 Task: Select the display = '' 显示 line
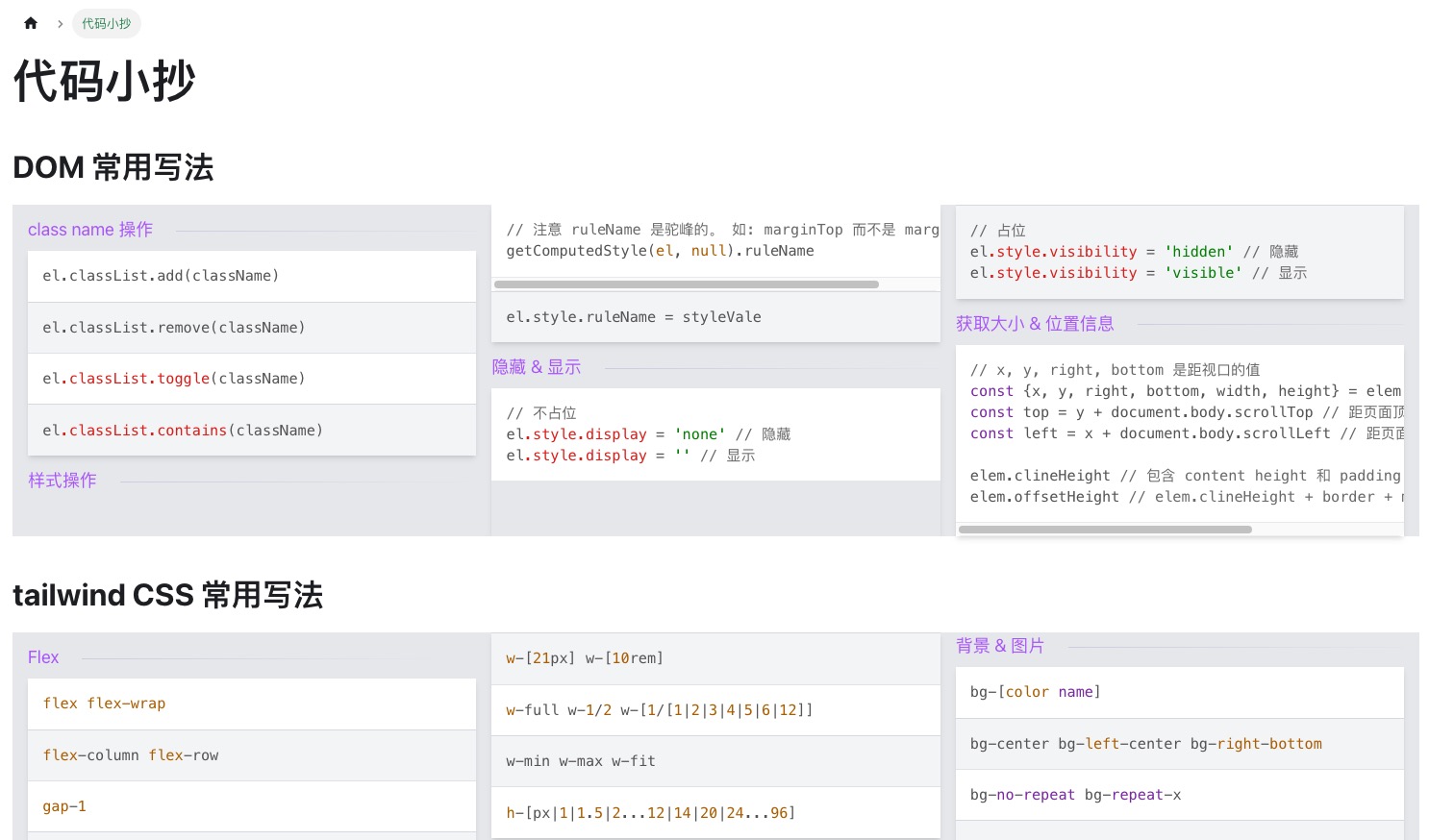point(631,456)
